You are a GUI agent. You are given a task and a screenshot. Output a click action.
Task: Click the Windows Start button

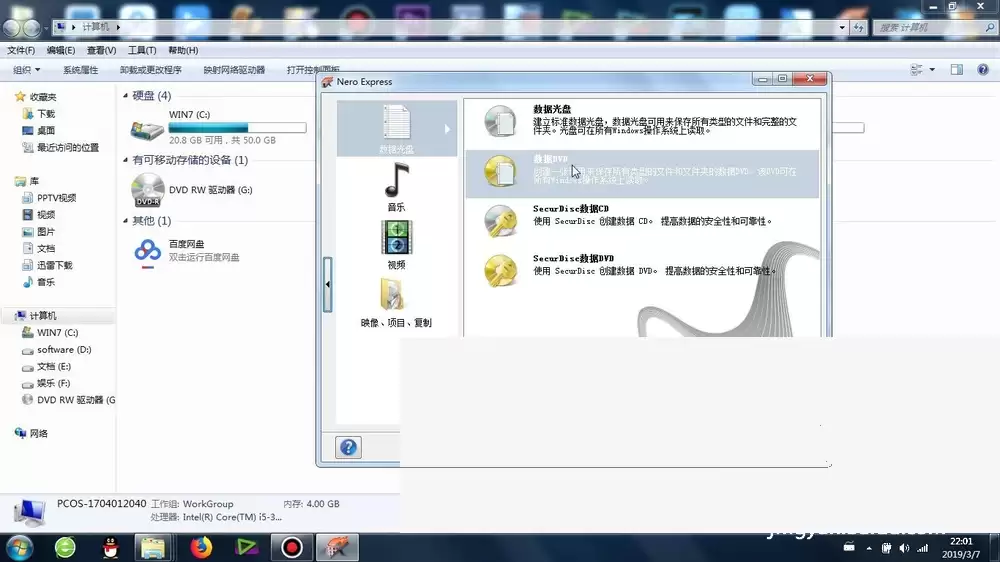point(20,548)
